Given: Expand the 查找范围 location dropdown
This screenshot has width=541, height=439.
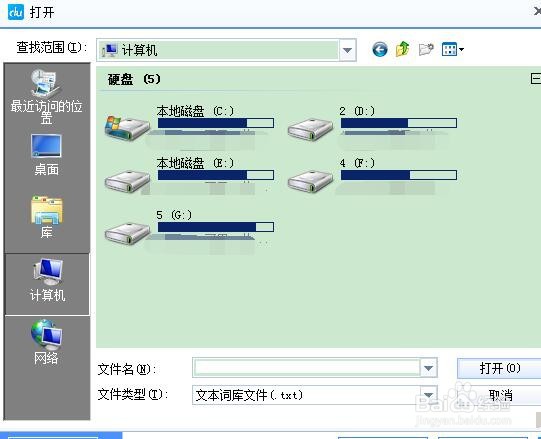Looking at the screenshot, I should 347,50.
